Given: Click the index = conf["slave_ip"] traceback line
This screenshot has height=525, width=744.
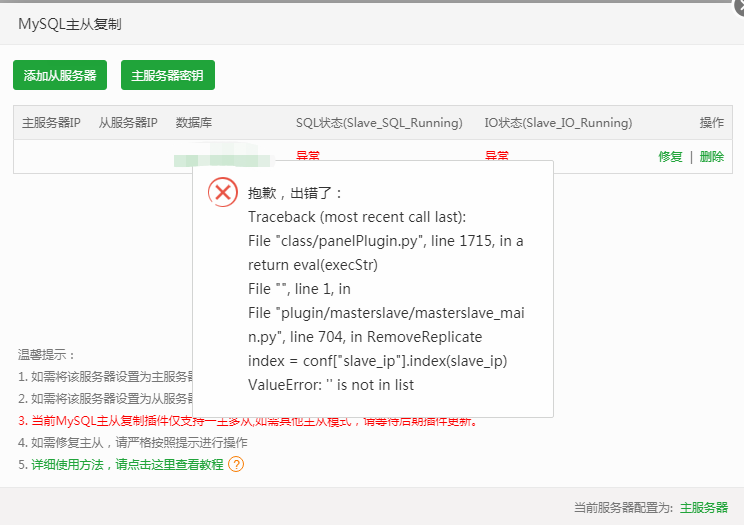Looking at the screenshot, I should coord(377,361).
